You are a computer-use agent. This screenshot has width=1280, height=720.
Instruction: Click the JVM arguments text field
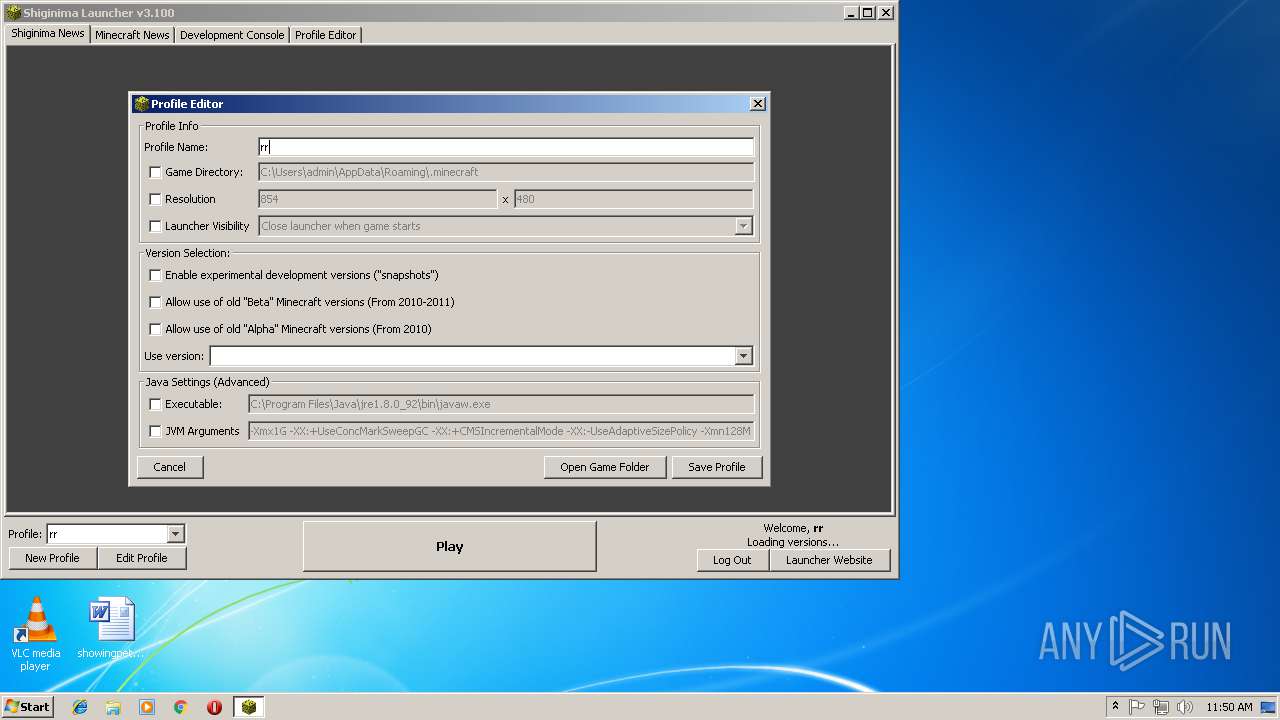[501, 431]
